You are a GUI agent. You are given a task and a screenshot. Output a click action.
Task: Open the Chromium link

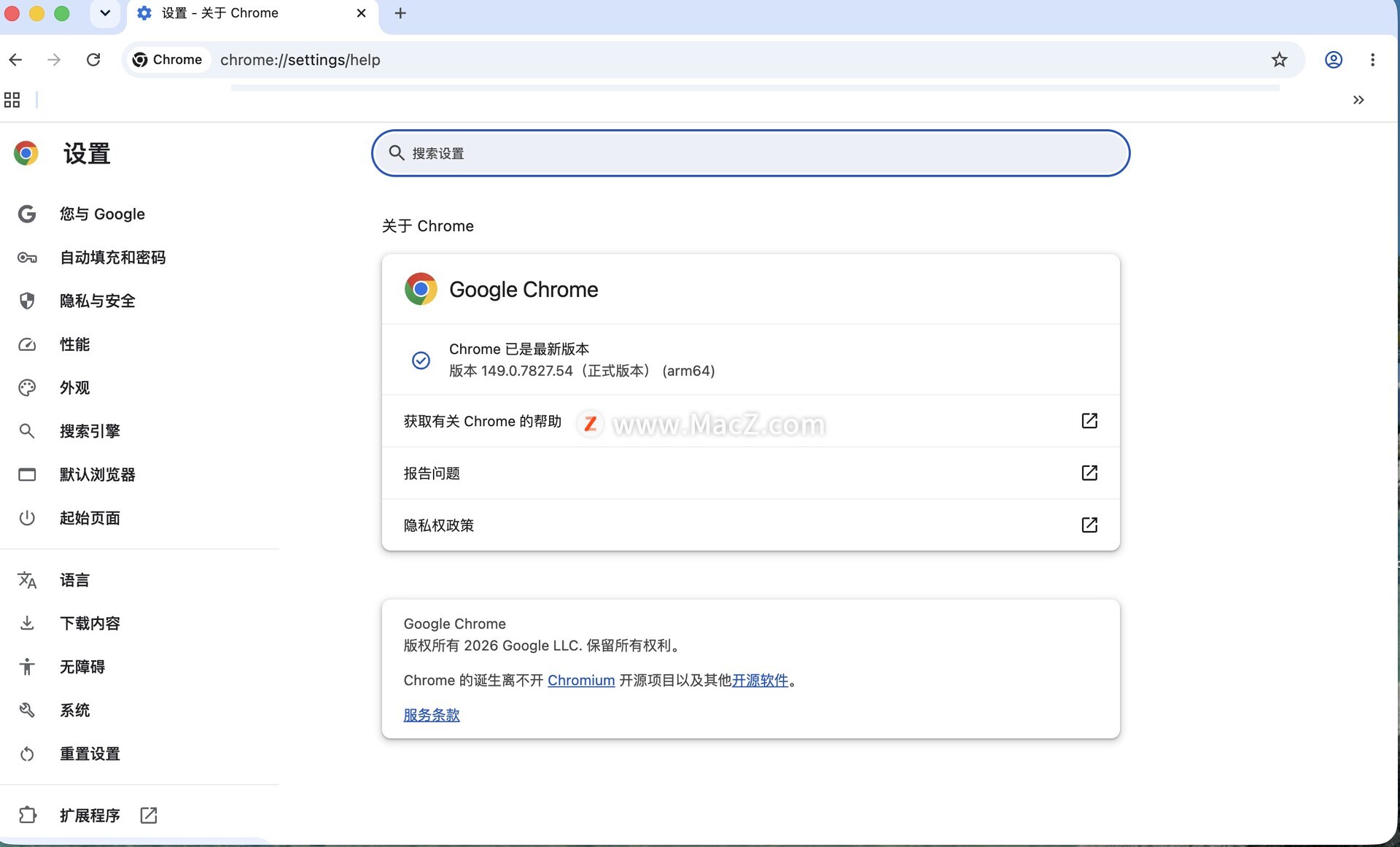[x=581, y=680]
